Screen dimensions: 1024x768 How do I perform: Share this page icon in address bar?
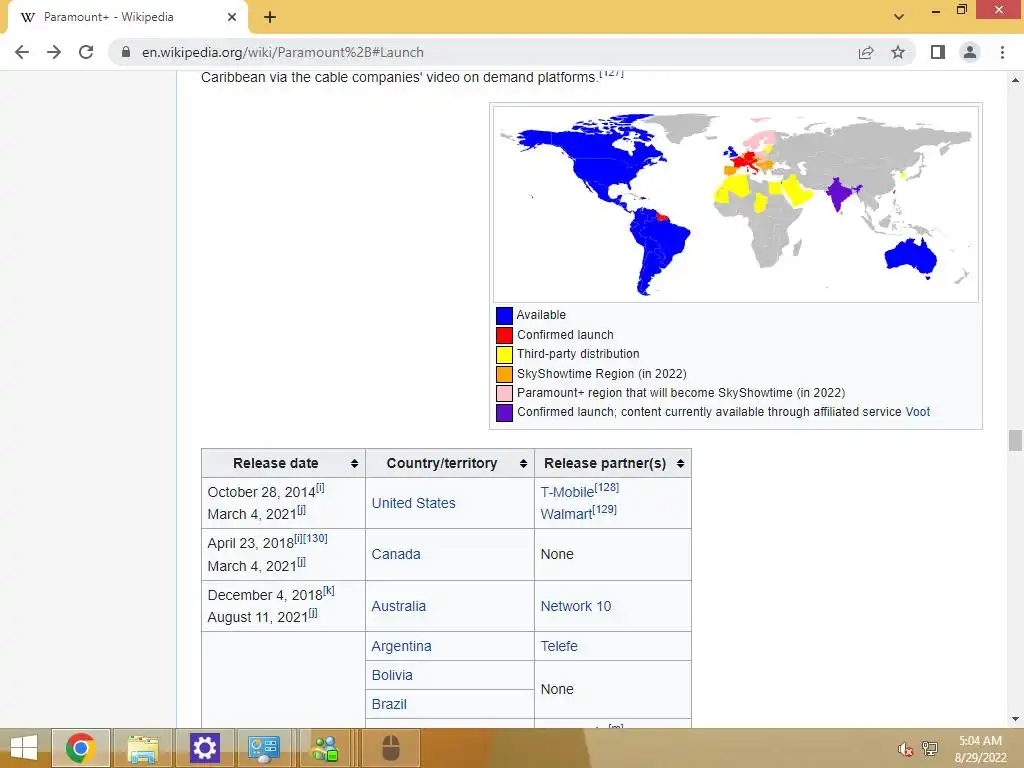(x=866, y=52)
